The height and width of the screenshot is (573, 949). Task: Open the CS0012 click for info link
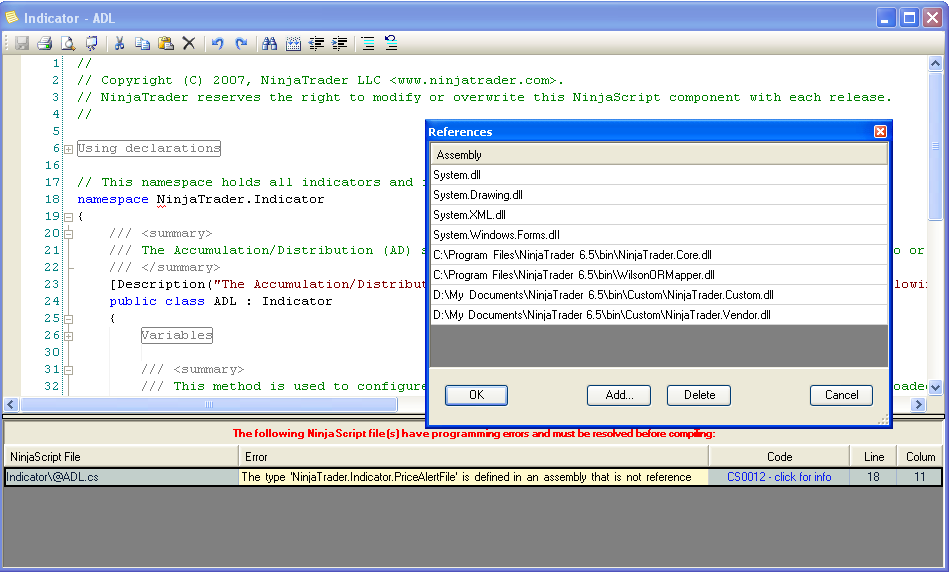tap(779, 477)
